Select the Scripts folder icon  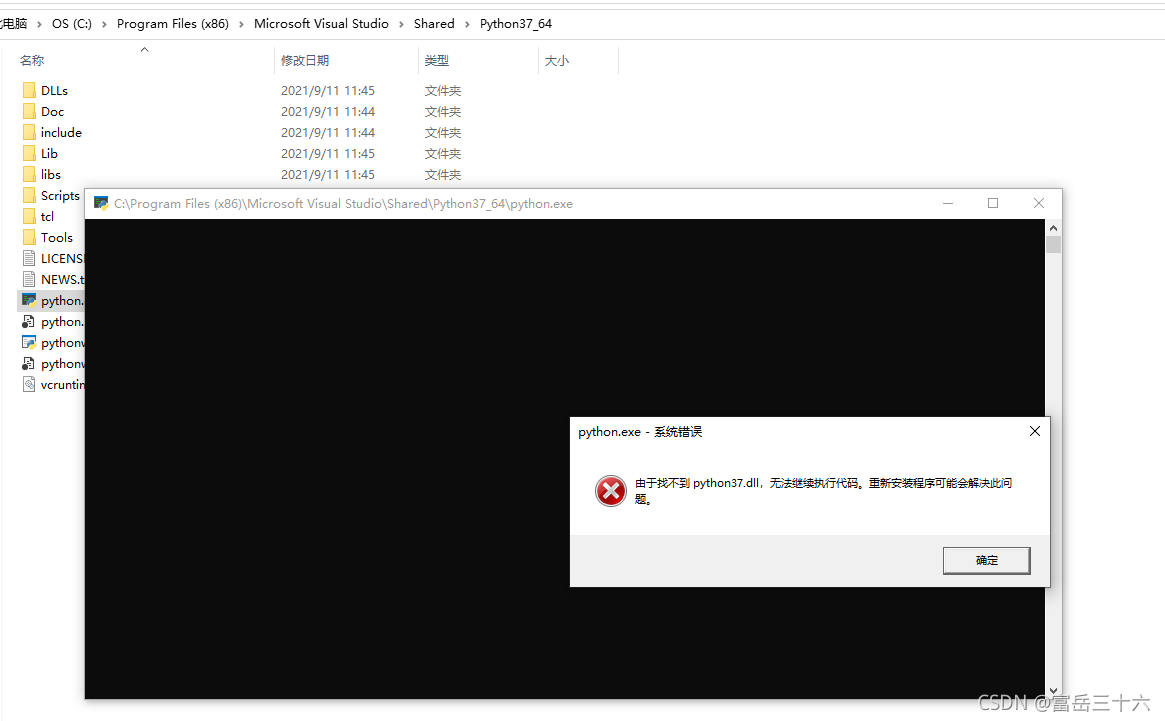pos(29,195)
